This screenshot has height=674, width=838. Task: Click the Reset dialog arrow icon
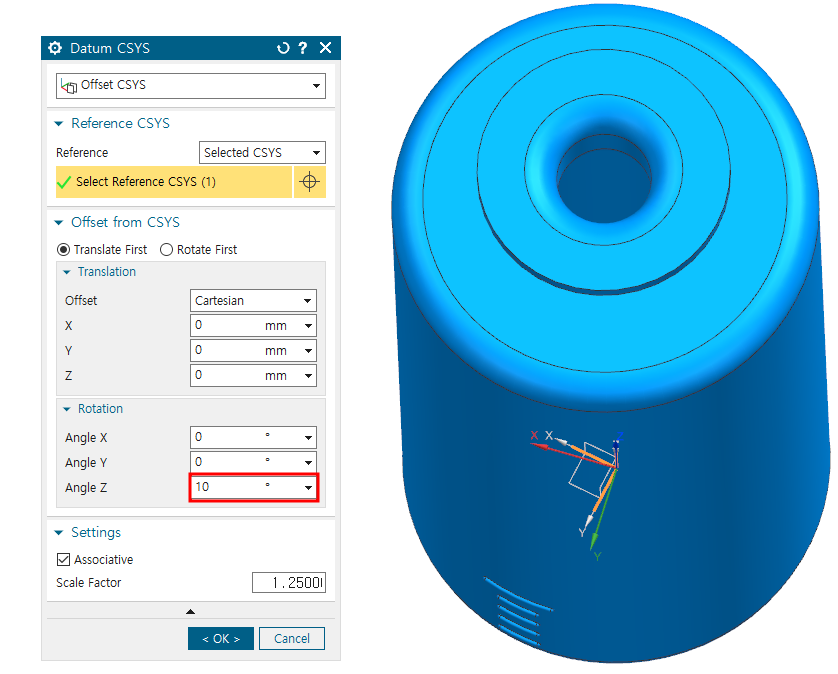[x=283, y=48]
